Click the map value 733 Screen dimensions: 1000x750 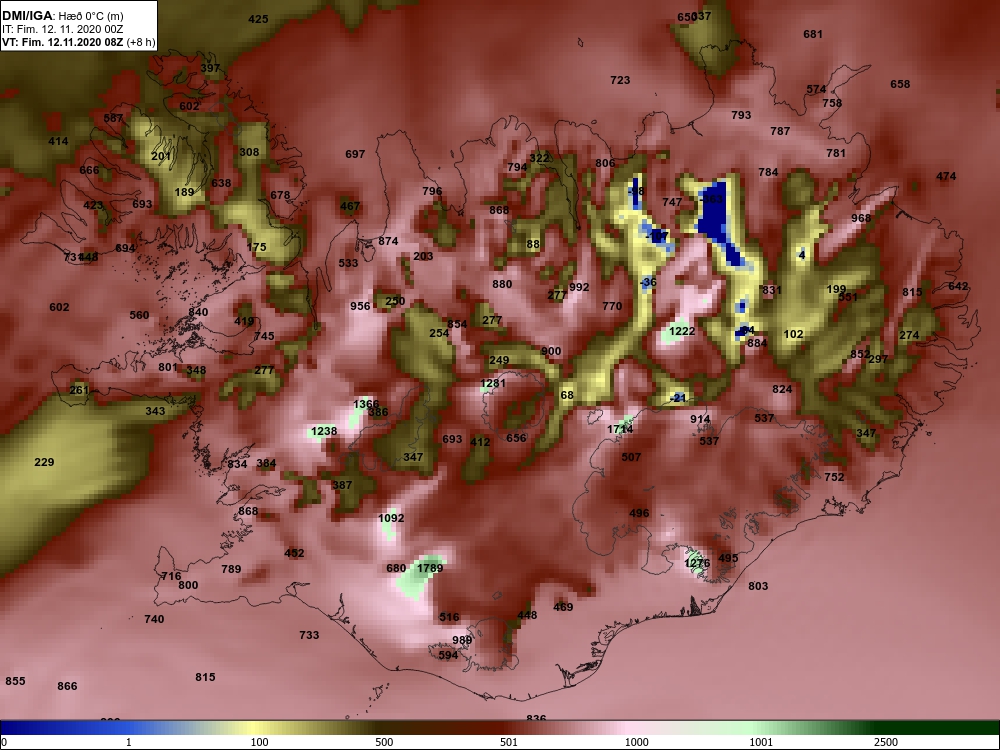pos(309,635)
